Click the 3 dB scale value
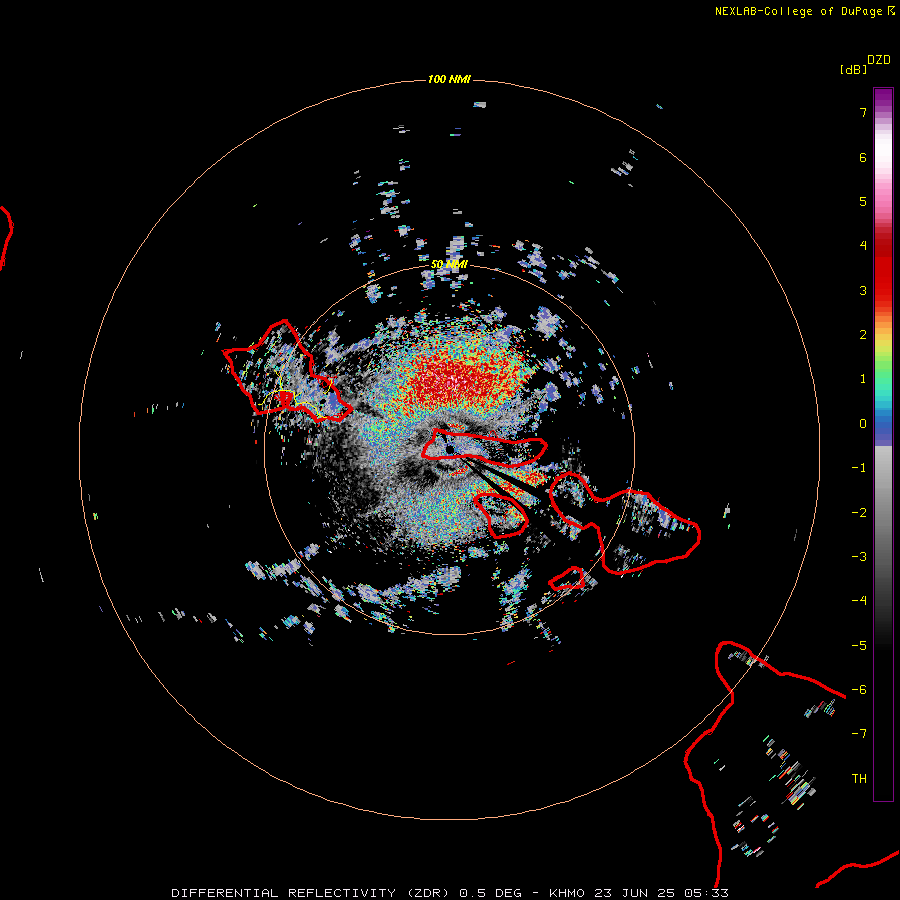This screenshot has width=900, height=900. point(863,290)
